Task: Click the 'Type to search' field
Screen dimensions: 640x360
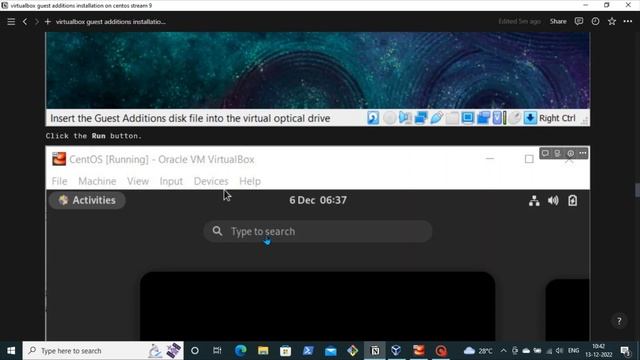Action: (x=318, y=231)
